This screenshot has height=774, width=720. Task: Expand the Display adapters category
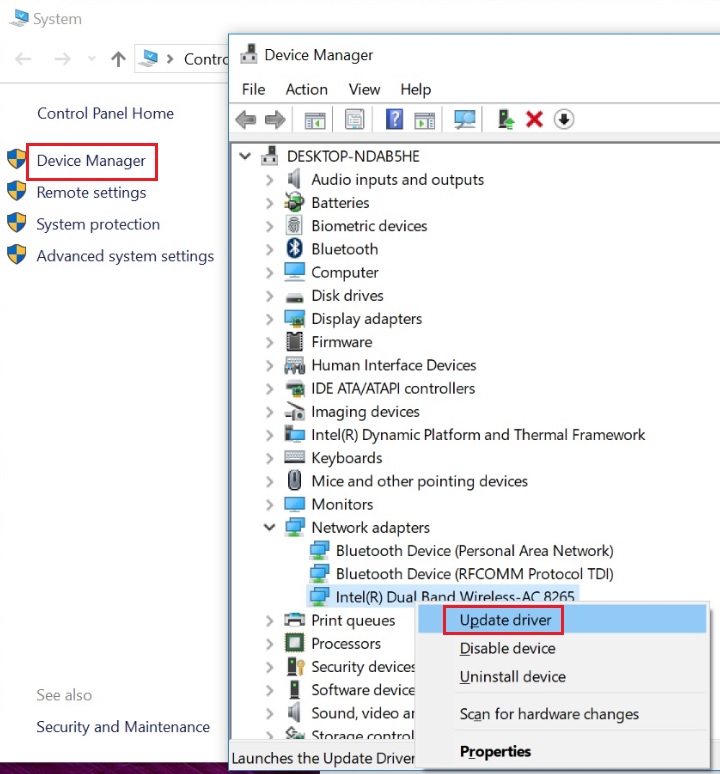269,319
